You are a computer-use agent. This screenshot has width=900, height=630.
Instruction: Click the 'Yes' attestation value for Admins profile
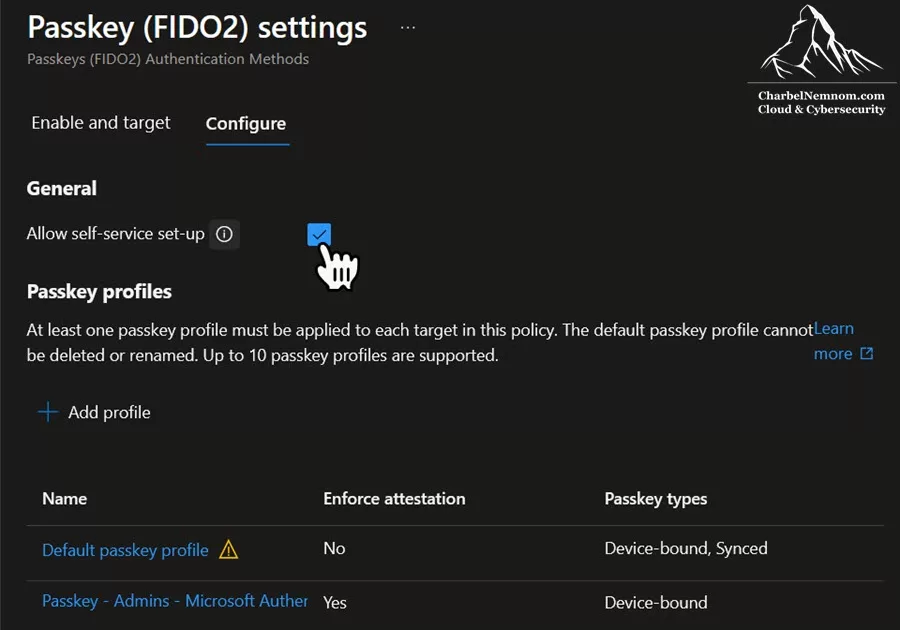click(335, 602)
